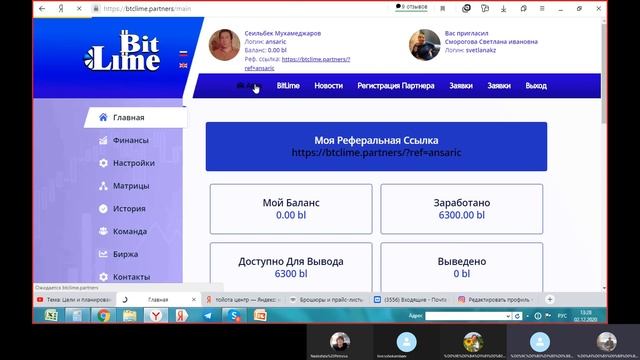Open Excel from the taskbar
The width and height of the screenshot is (640, 360).
tap(51, 316)
